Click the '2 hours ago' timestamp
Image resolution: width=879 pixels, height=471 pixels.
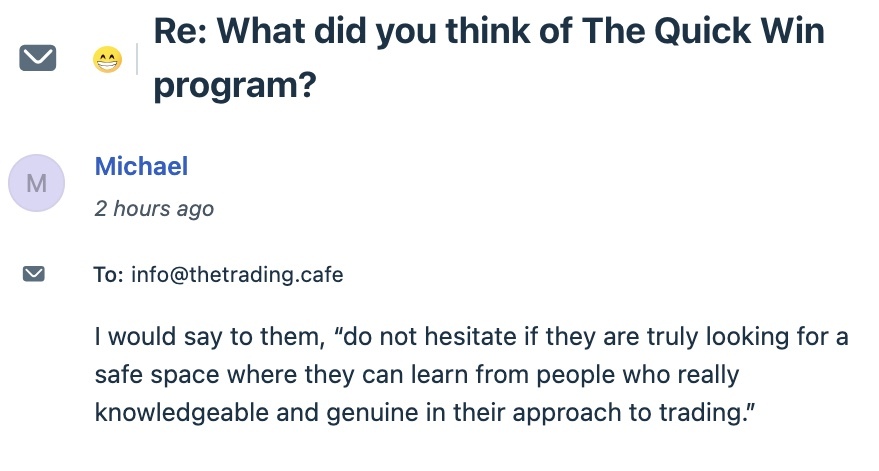click(154, 208)
